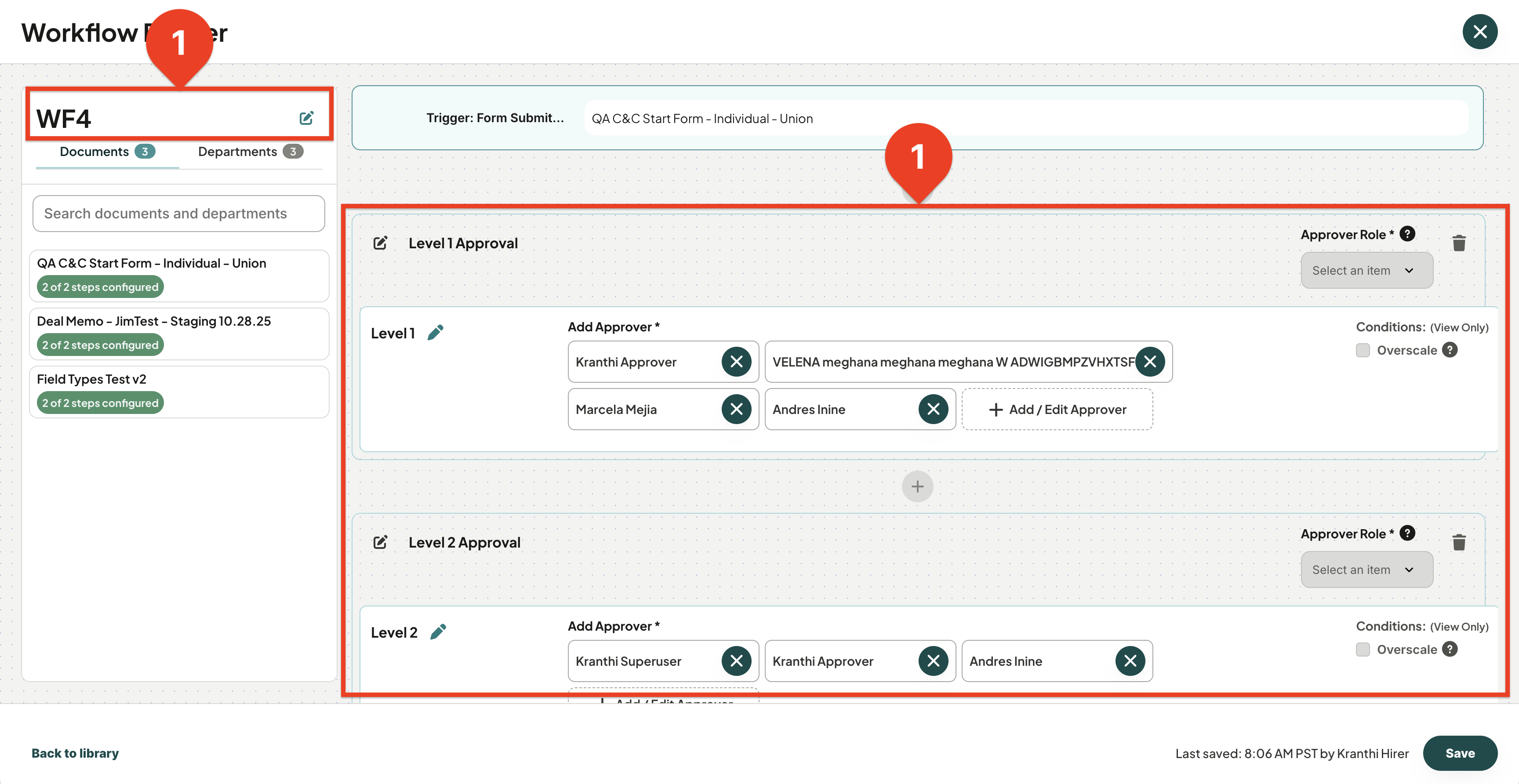Remove Marcela Mejia approver

coord(737,409)
